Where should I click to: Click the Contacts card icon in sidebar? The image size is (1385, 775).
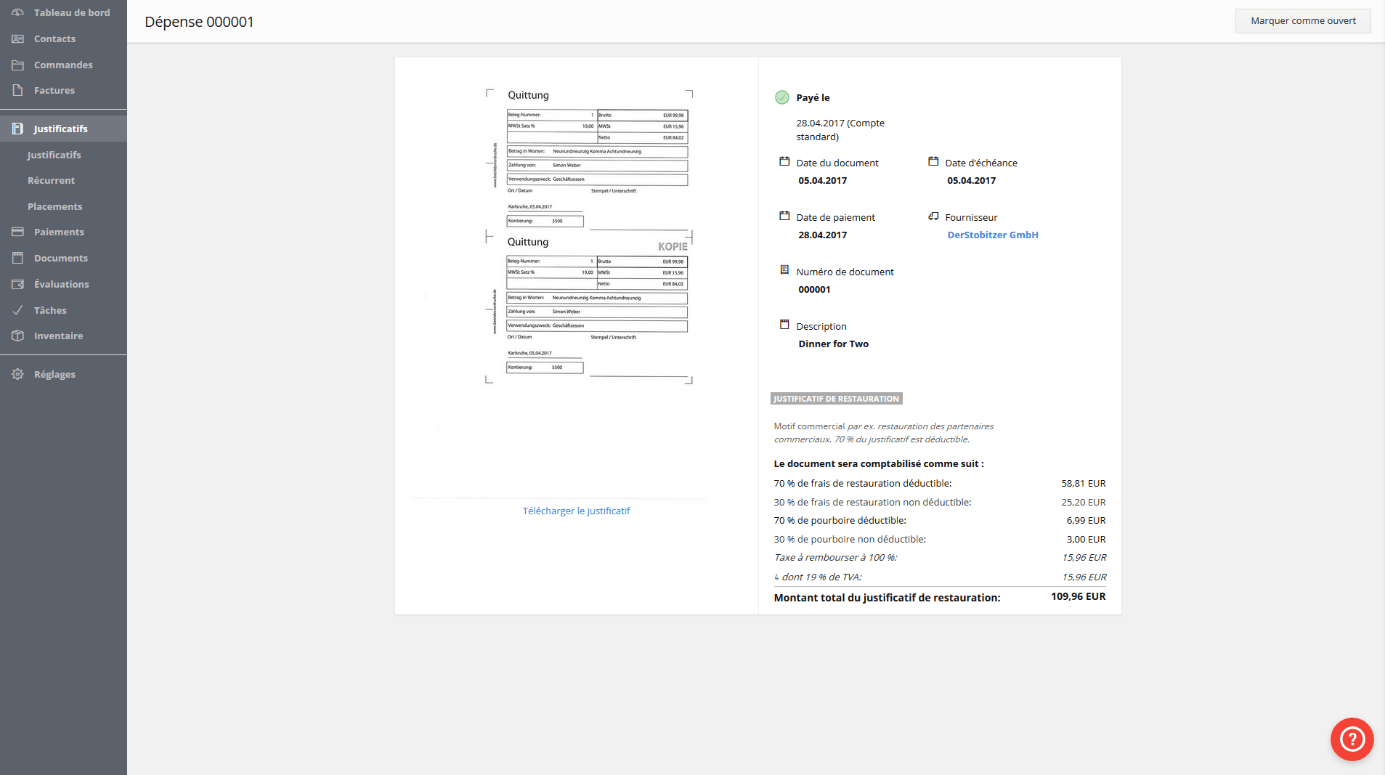pos(17,39)
